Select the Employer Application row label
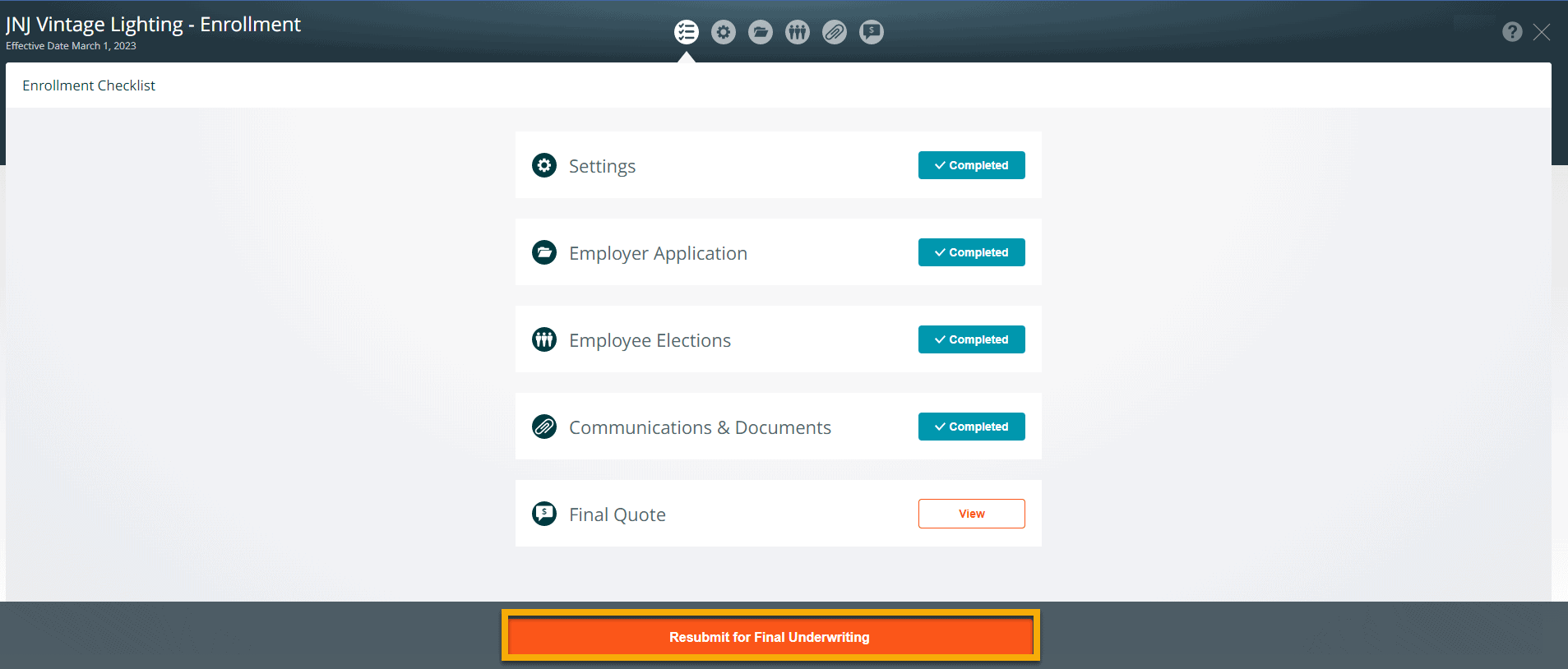1568x669 pixels. (x=658, y=253)
